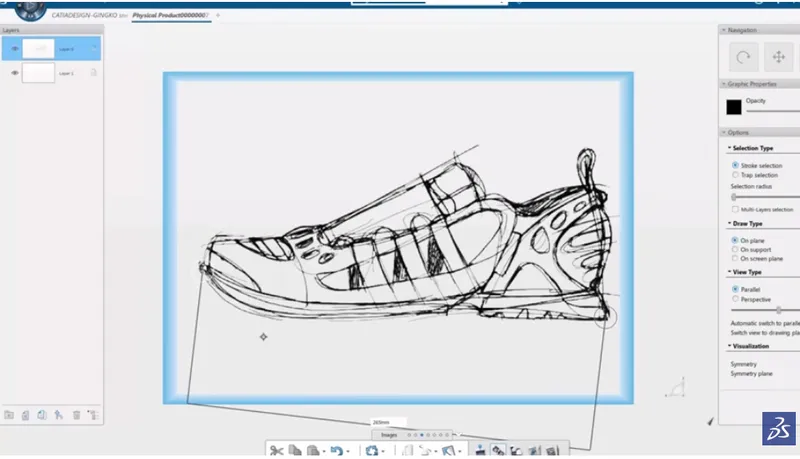Click the Symmetry plane option
800x459 pixels.
751,374
